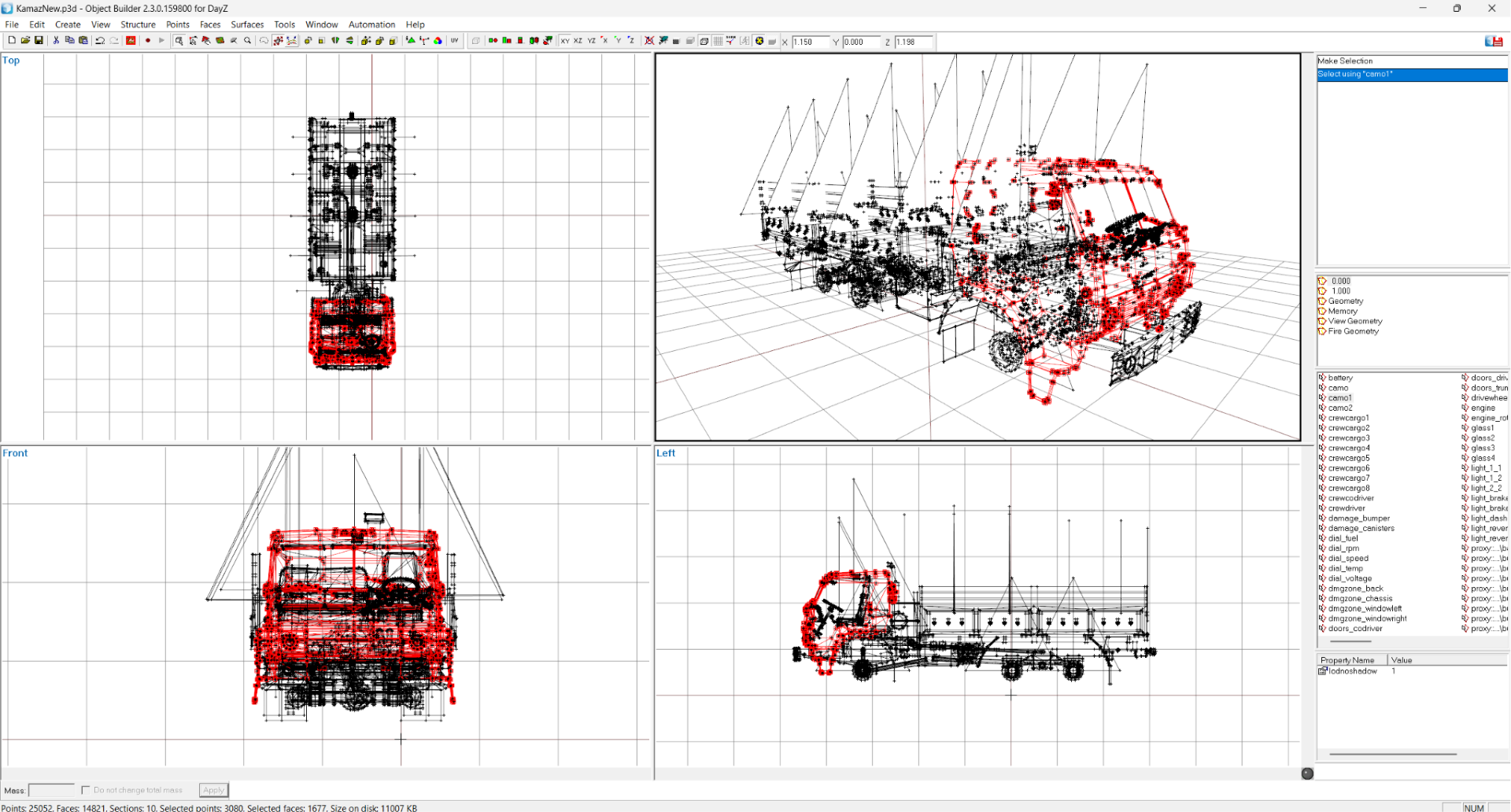Select the Geometry LOD in the list
The image size is (1511, 812).
1345,301
